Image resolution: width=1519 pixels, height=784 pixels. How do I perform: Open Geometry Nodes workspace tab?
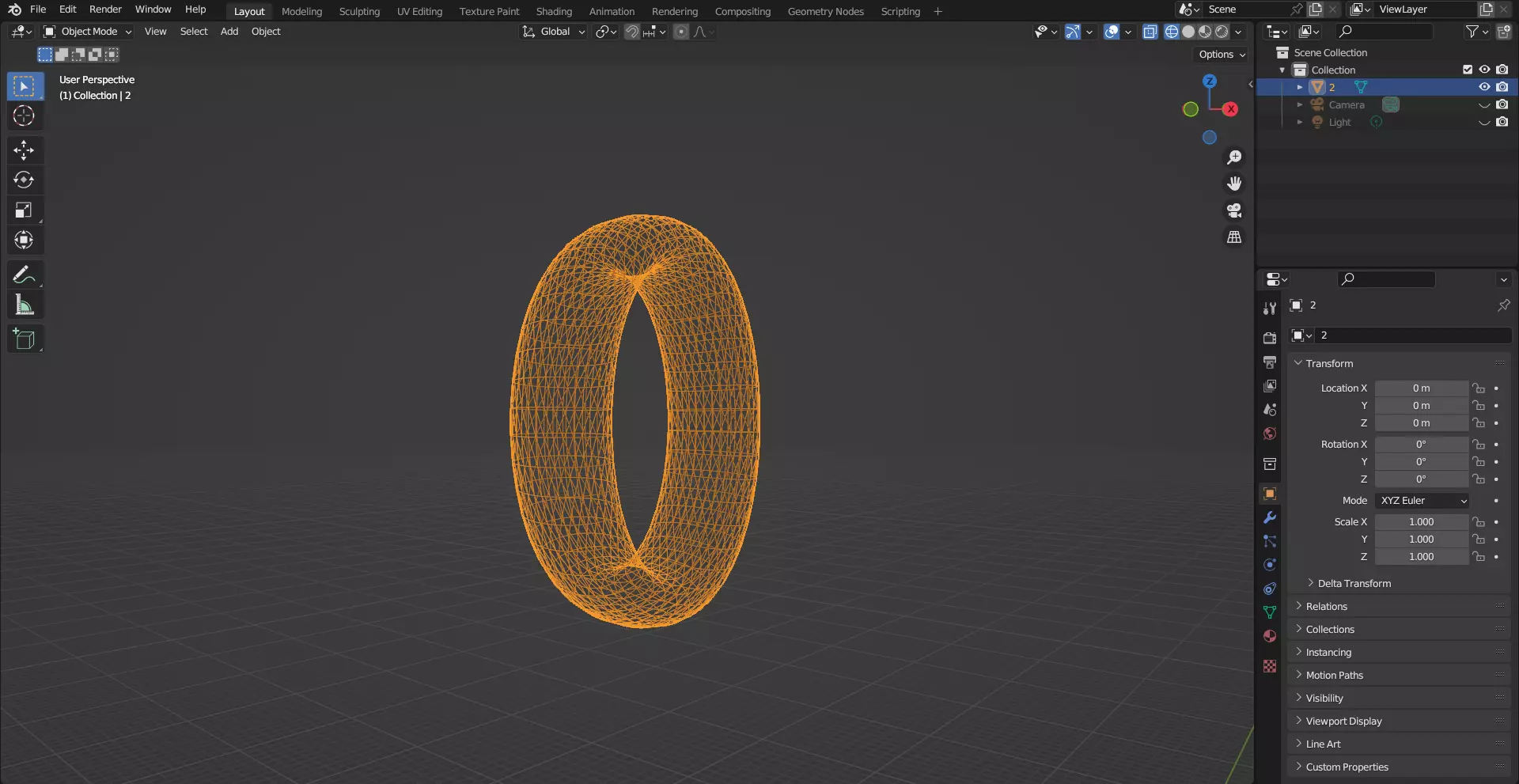[825, 11]
